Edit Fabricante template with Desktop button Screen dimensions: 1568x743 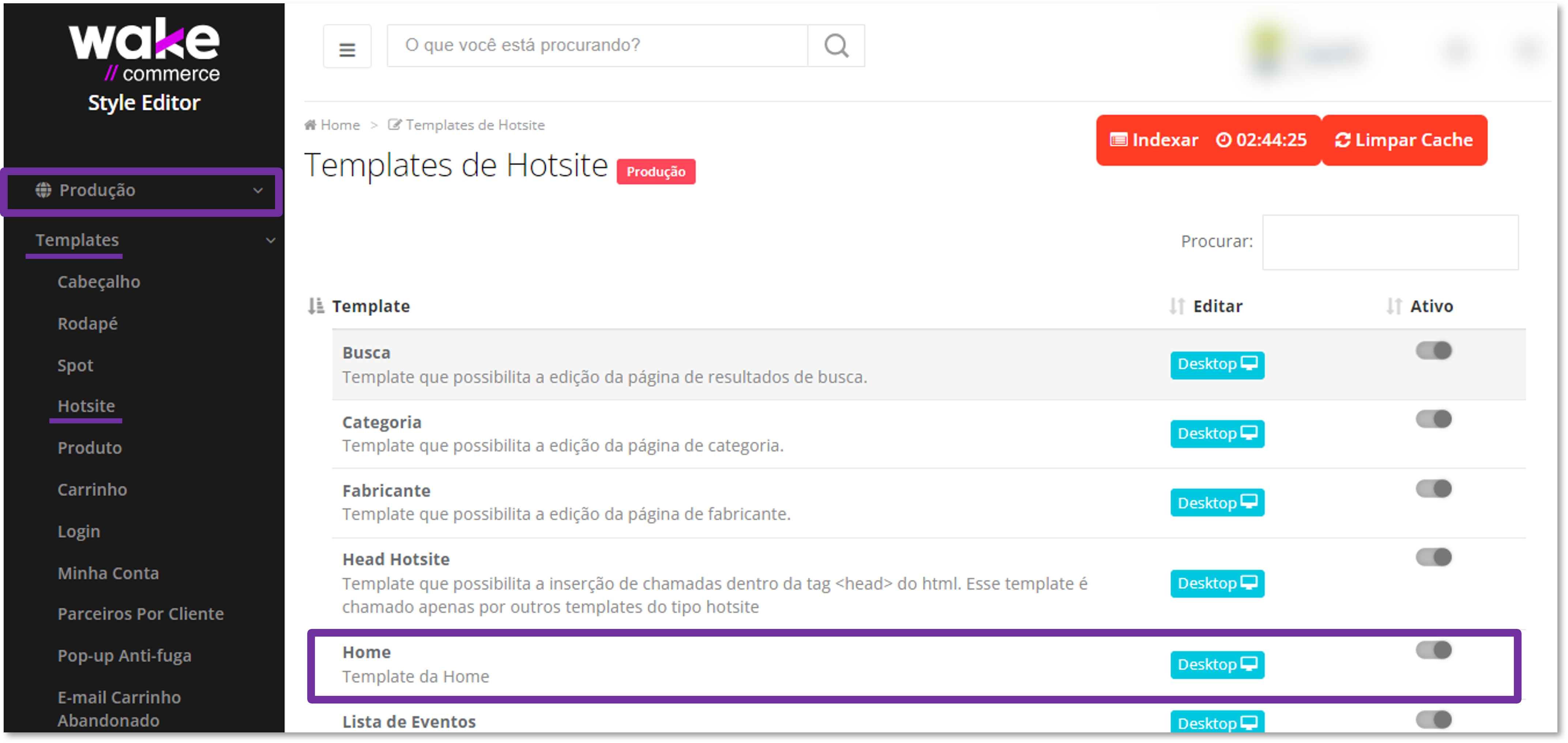pos(1217,503)
